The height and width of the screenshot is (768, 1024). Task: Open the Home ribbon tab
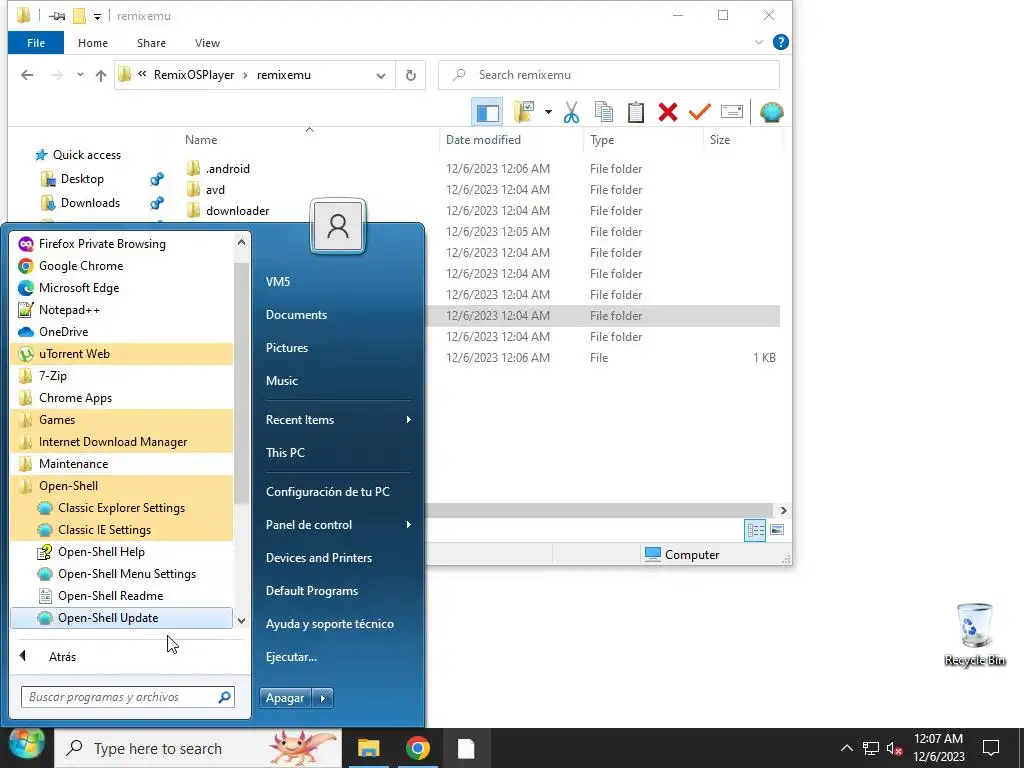93,43
